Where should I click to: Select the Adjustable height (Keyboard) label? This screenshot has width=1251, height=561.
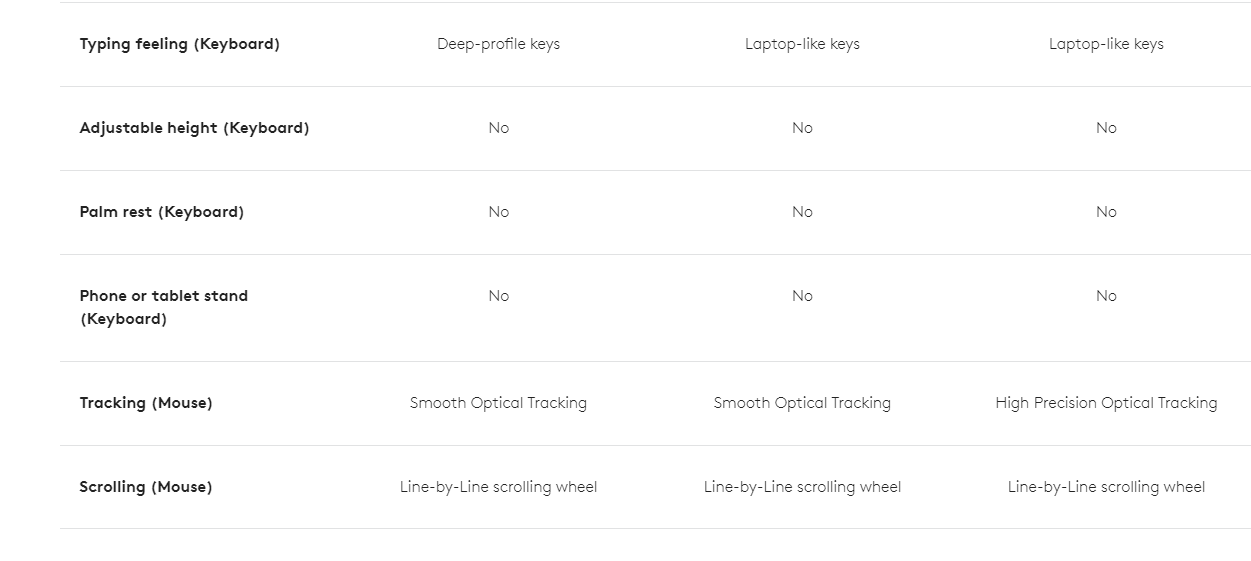pos(194,128)
